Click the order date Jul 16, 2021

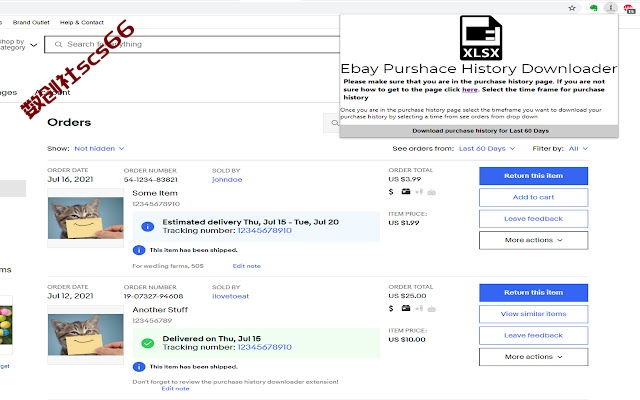coord(70,179)
